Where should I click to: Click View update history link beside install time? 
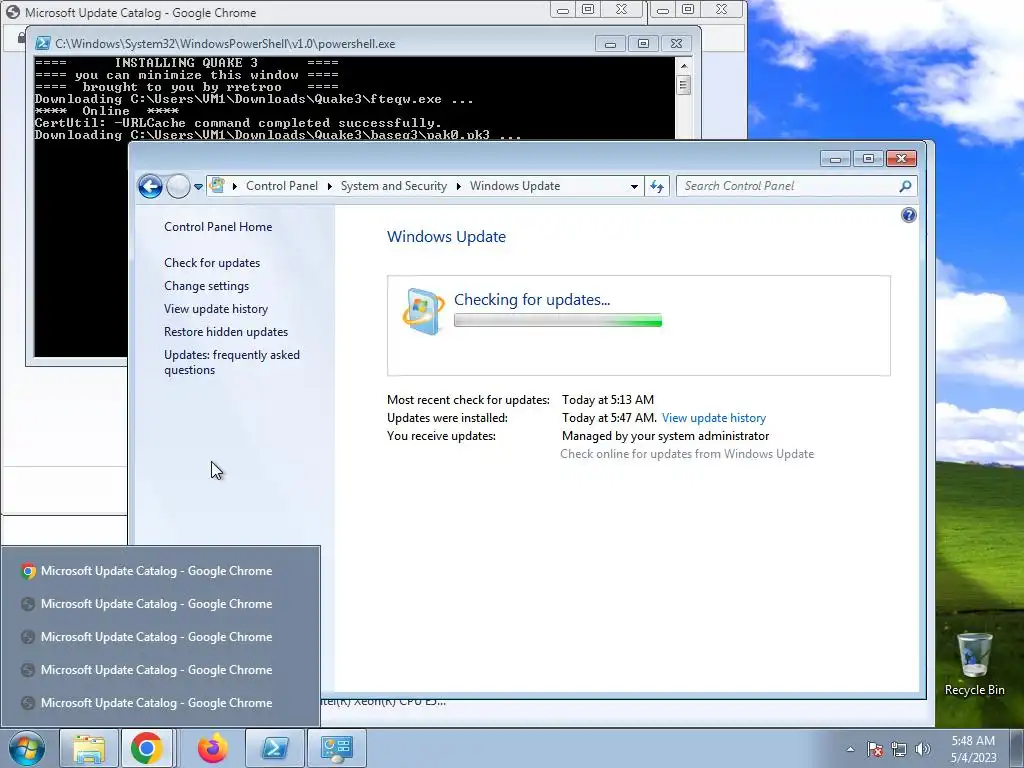[x=713, y=417]
